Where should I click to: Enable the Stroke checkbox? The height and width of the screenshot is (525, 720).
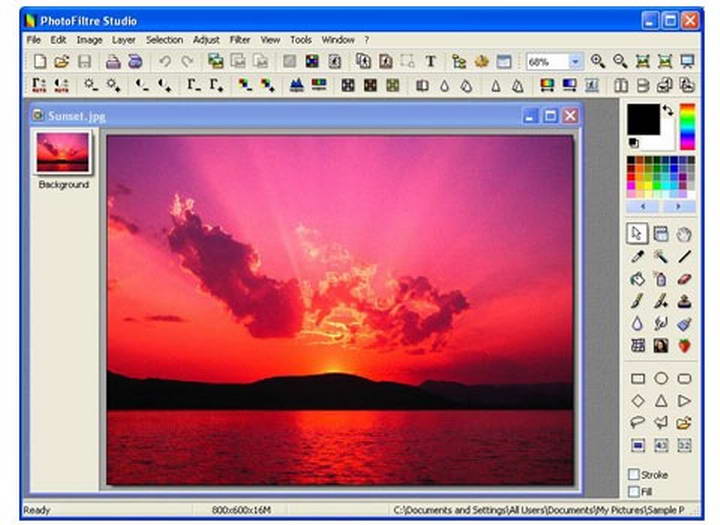634,474
